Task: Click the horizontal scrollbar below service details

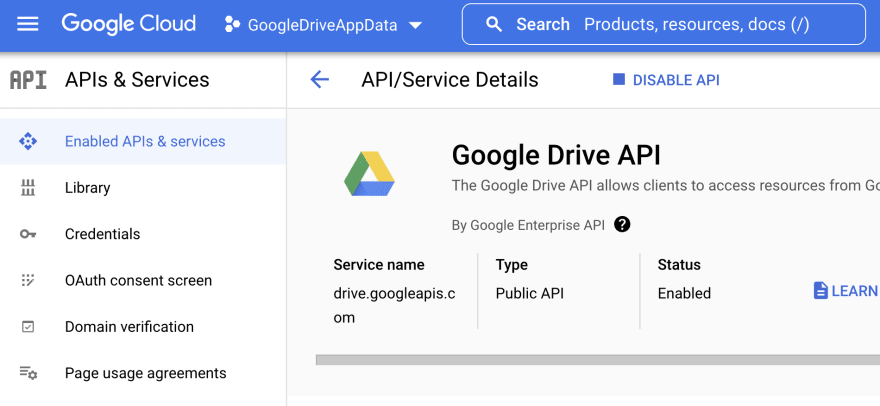Action: tap(598, 360)
